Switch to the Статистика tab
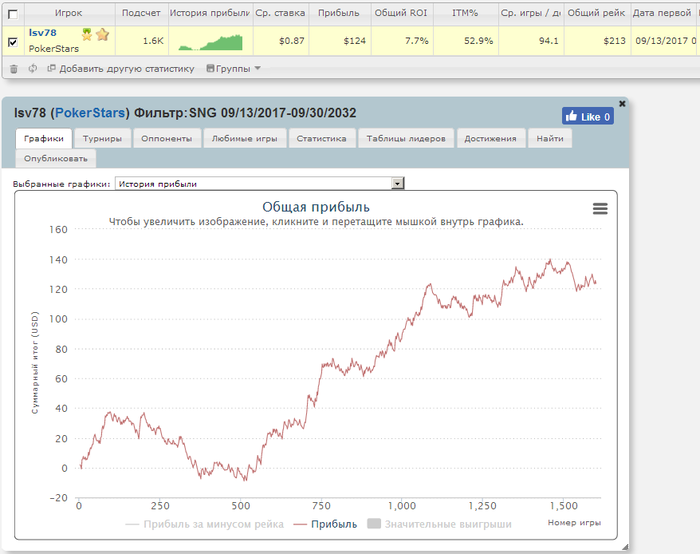 [322, 139]
